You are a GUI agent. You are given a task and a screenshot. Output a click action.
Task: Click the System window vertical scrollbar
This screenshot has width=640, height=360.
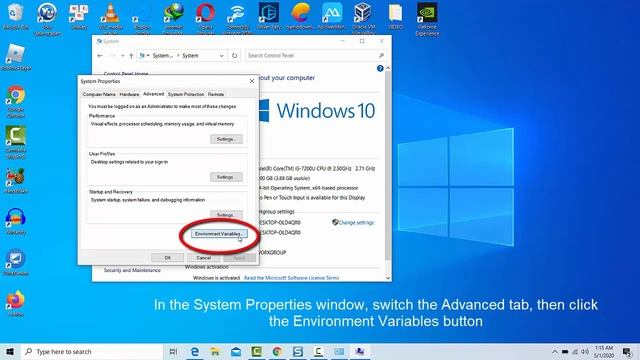388,165
